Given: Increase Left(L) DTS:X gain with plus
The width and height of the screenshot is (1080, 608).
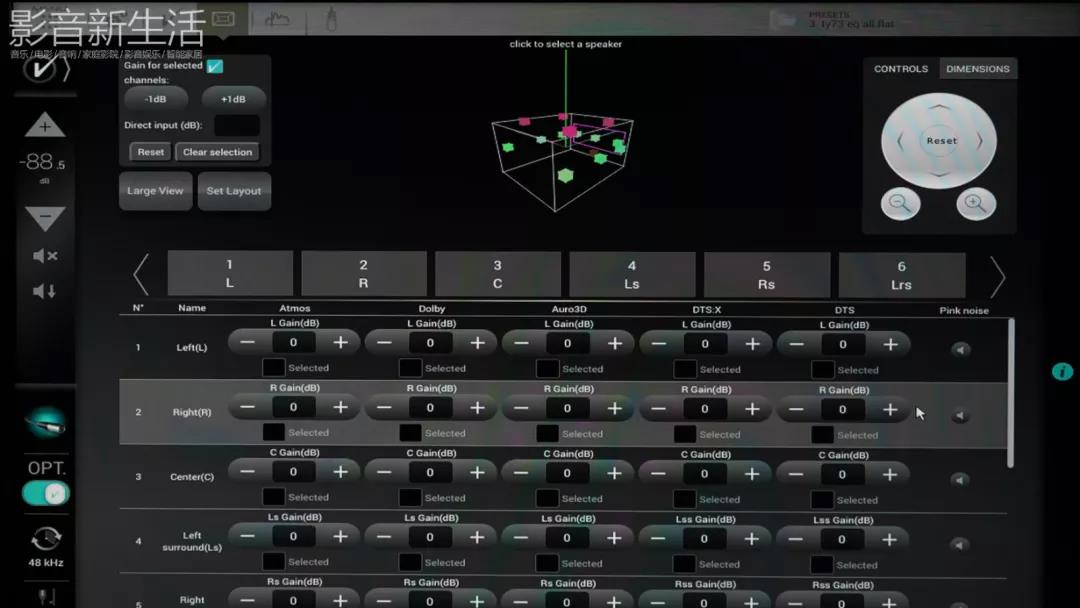Looking at the screenshot, I should 752,344.
